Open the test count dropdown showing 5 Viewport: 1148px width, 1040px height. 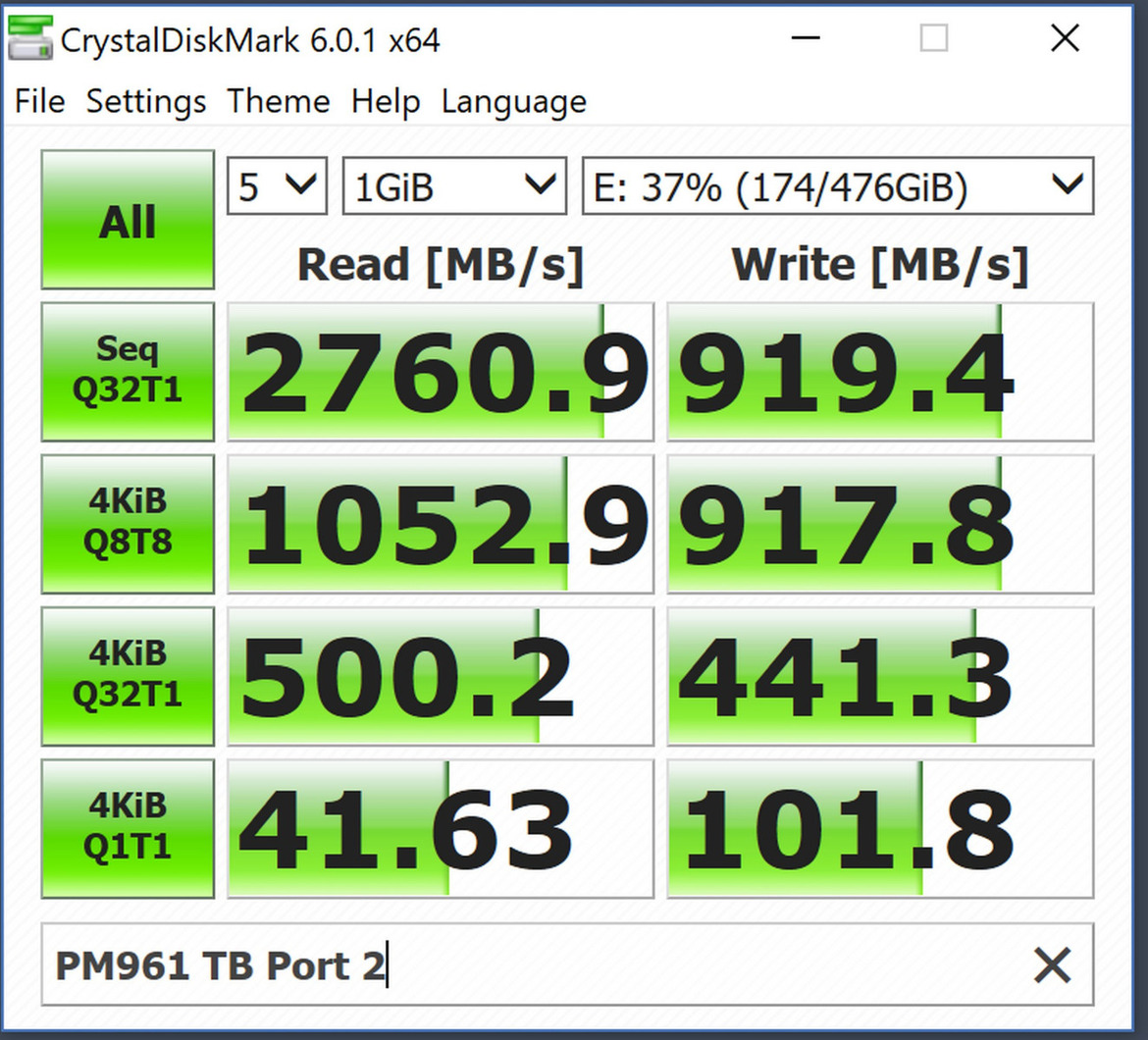pyautogui.click(x=277, y=185)
